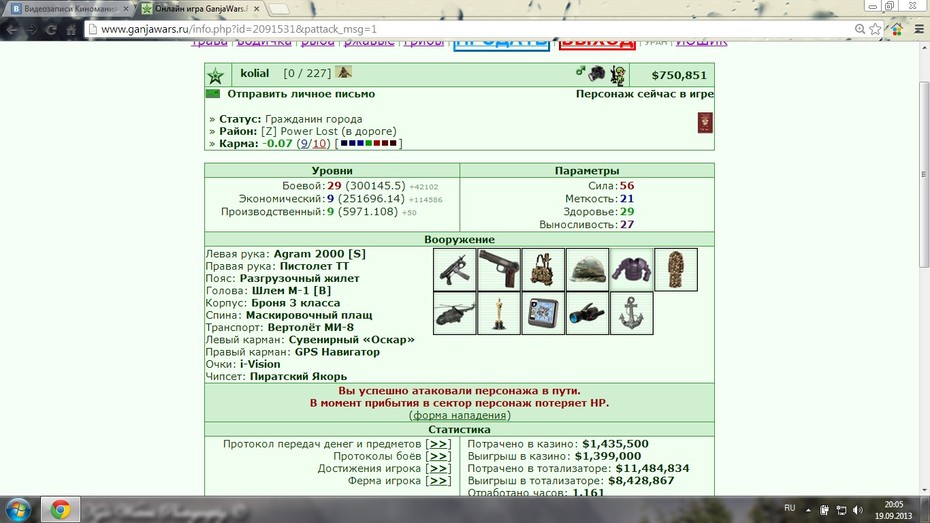Click Chrome's bookmark star icon
The image size is (930, 523).
coord(875,29)
